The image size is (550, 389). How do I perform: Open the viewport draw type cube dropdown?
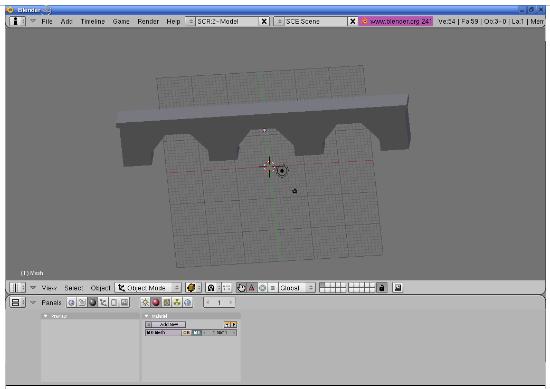193,288
